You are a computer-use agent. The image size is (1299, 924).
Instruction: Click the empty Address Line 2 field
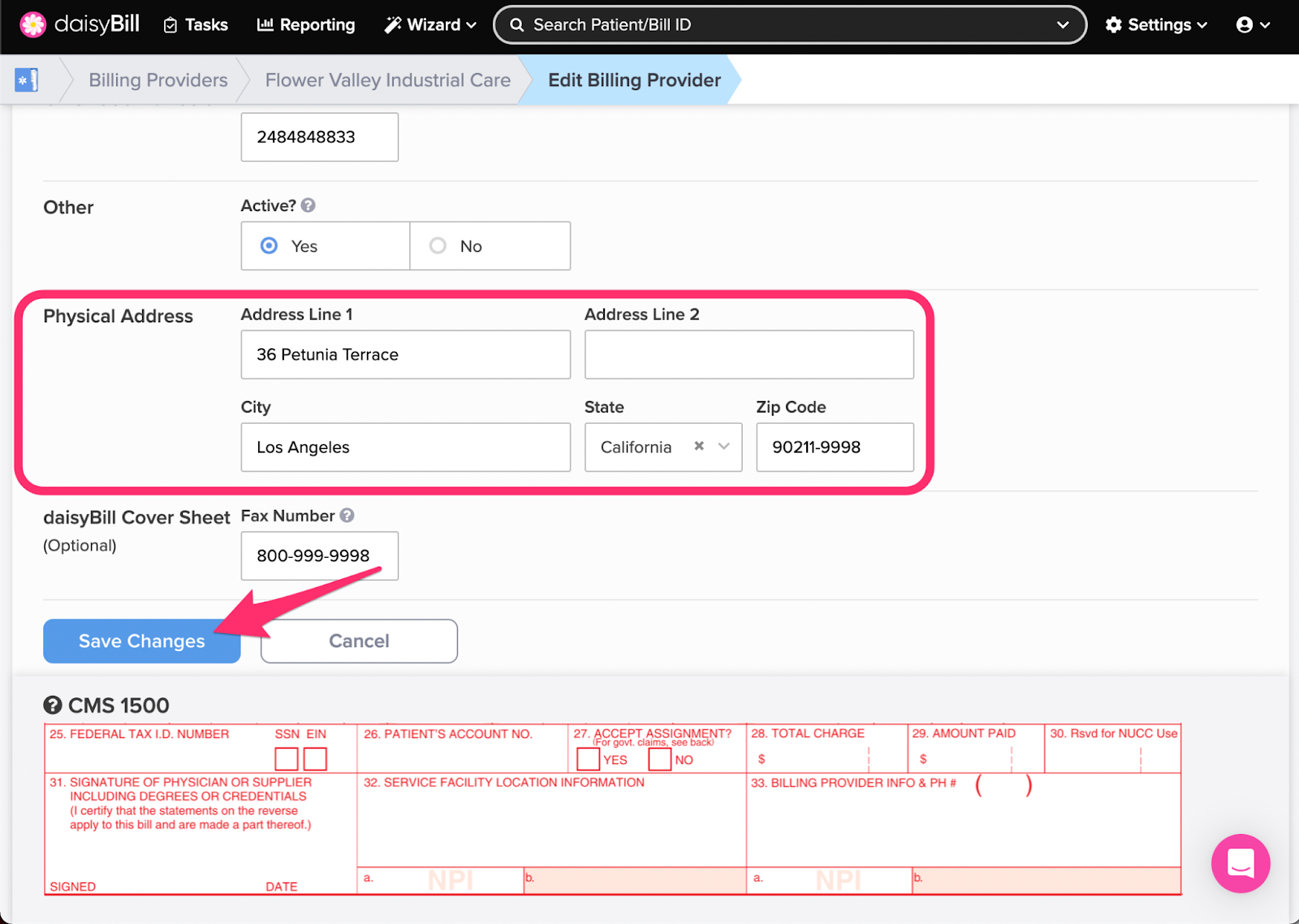click(749, 355)
